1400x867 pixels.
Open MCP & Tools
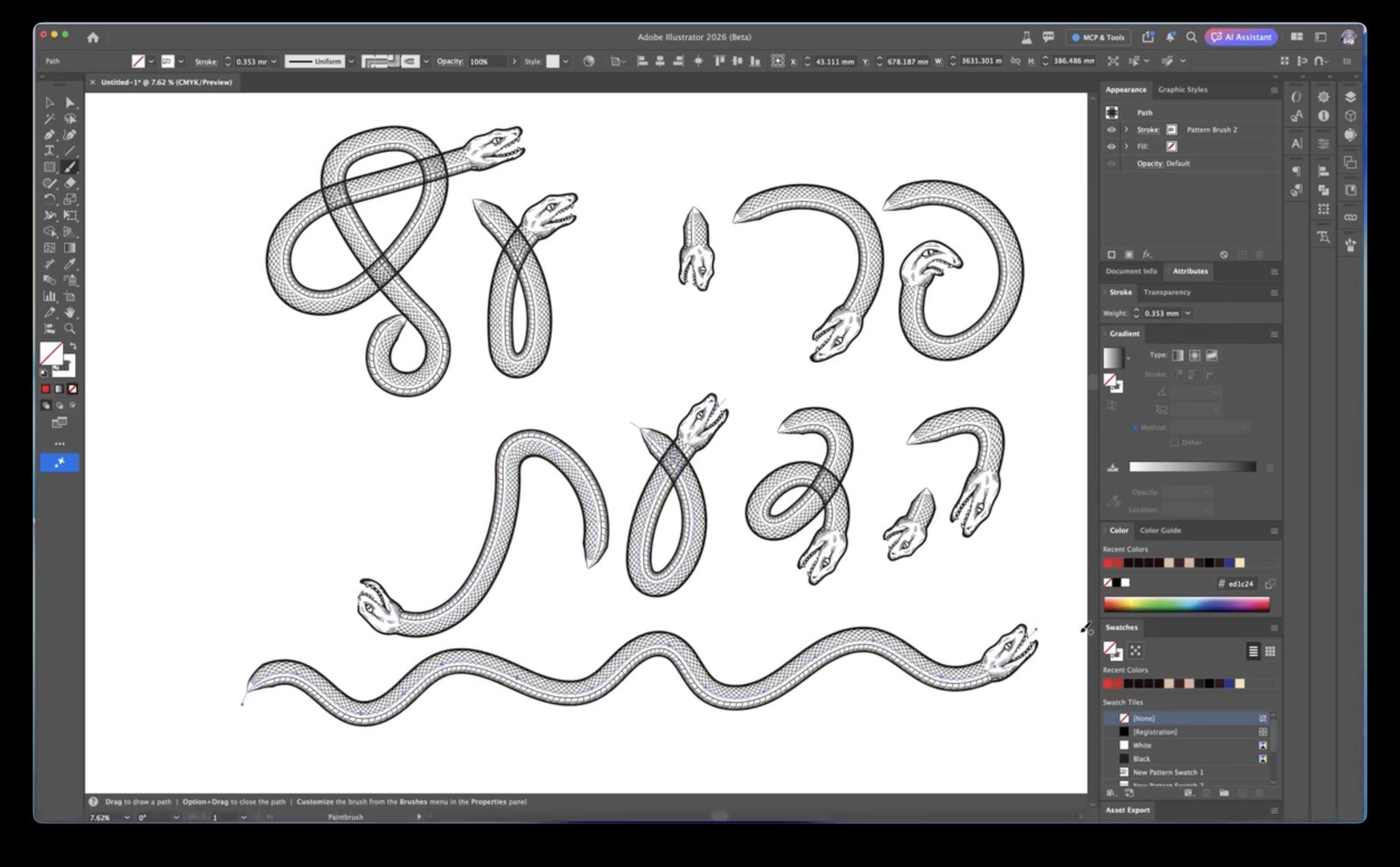tap(1098, 37)
